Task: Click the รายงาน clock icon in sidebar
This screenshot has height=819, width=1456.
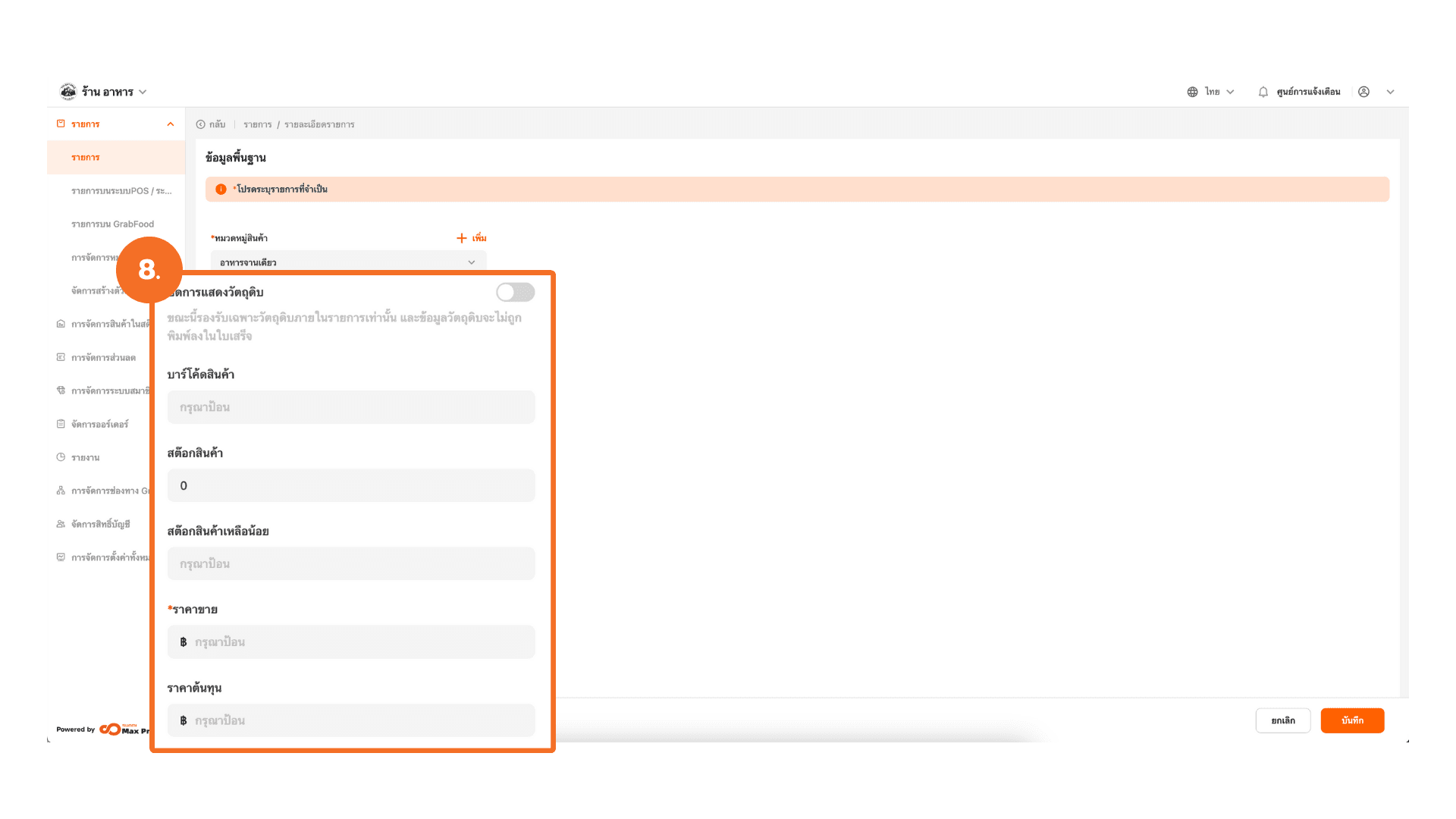Action: coord(61,457)
